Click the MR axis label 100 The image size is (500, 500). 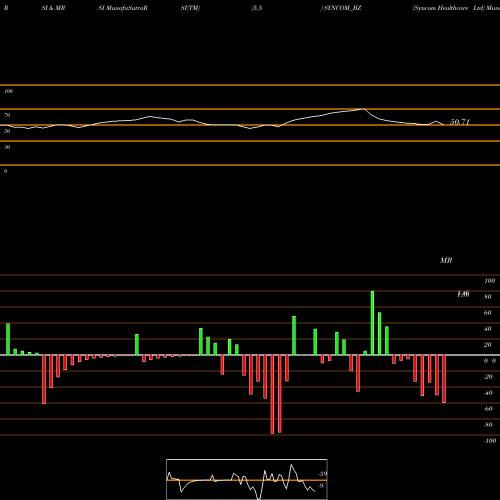point(489,281)
